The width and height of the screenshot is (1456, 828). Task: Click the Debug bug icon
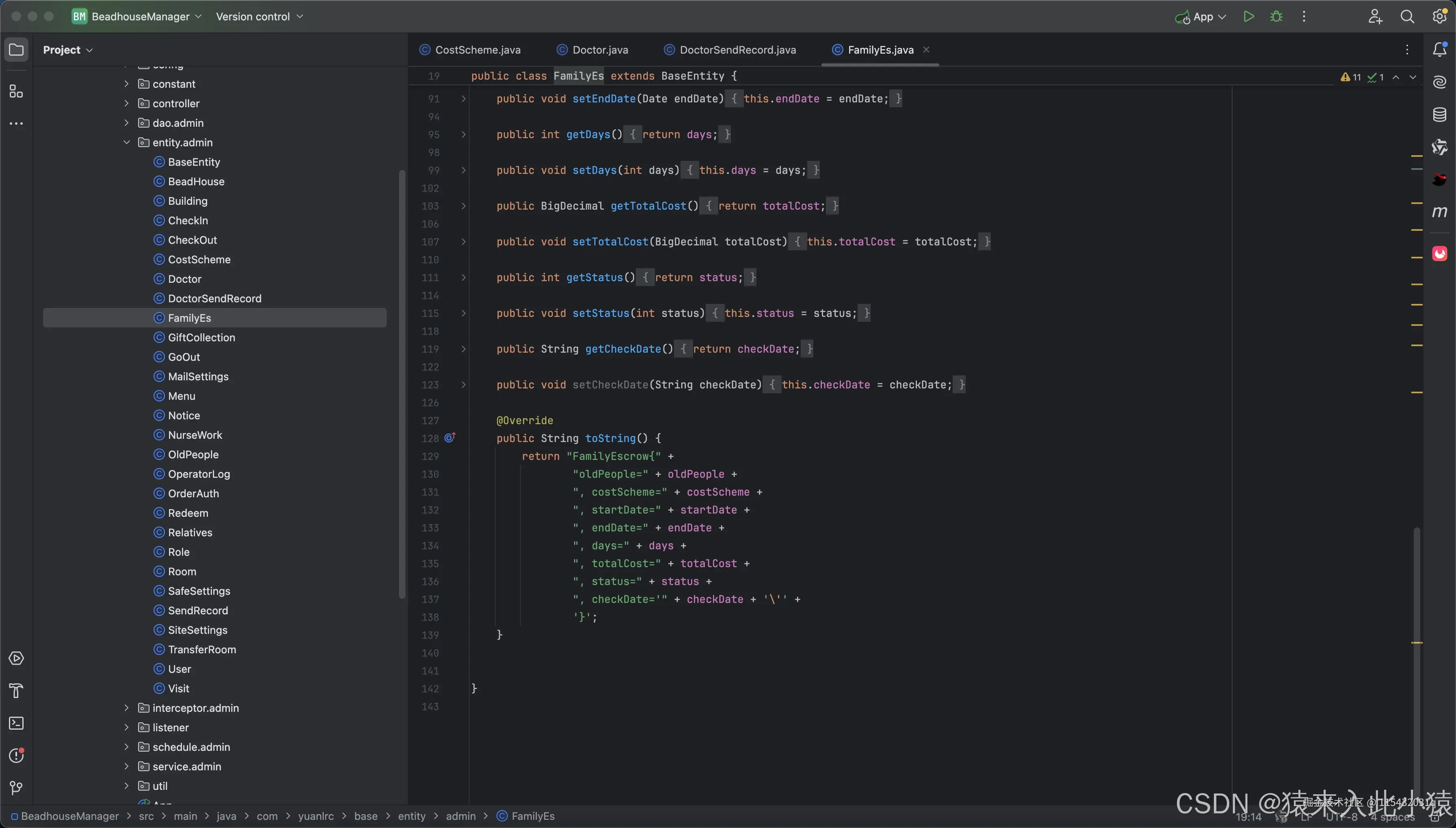[1276, 17]
